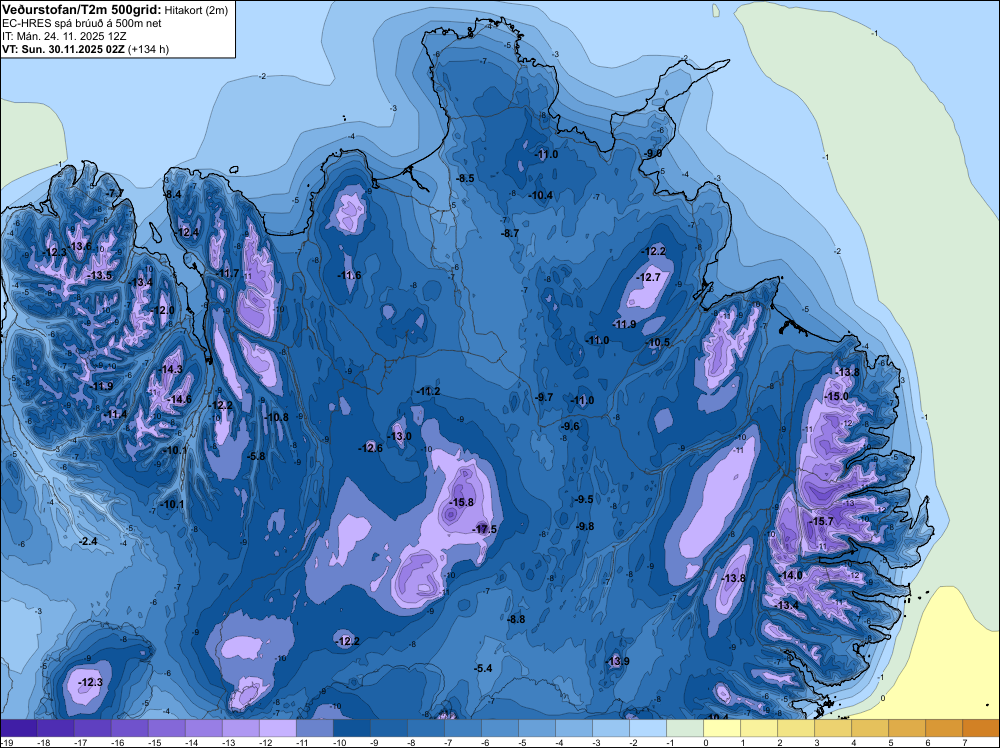Click the -18 label on color legend
Viewport: 1000px width, 748px height.
point(43,743)
